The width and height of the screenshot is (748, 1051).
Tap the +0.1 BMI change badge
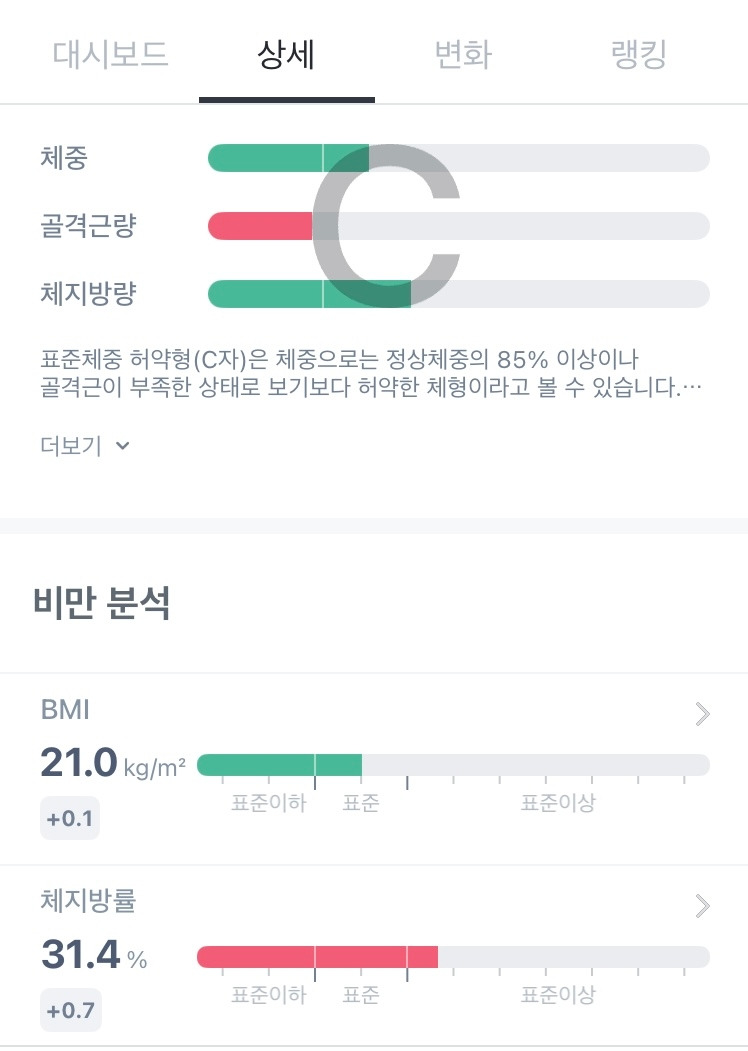click(x=70, y=820)
